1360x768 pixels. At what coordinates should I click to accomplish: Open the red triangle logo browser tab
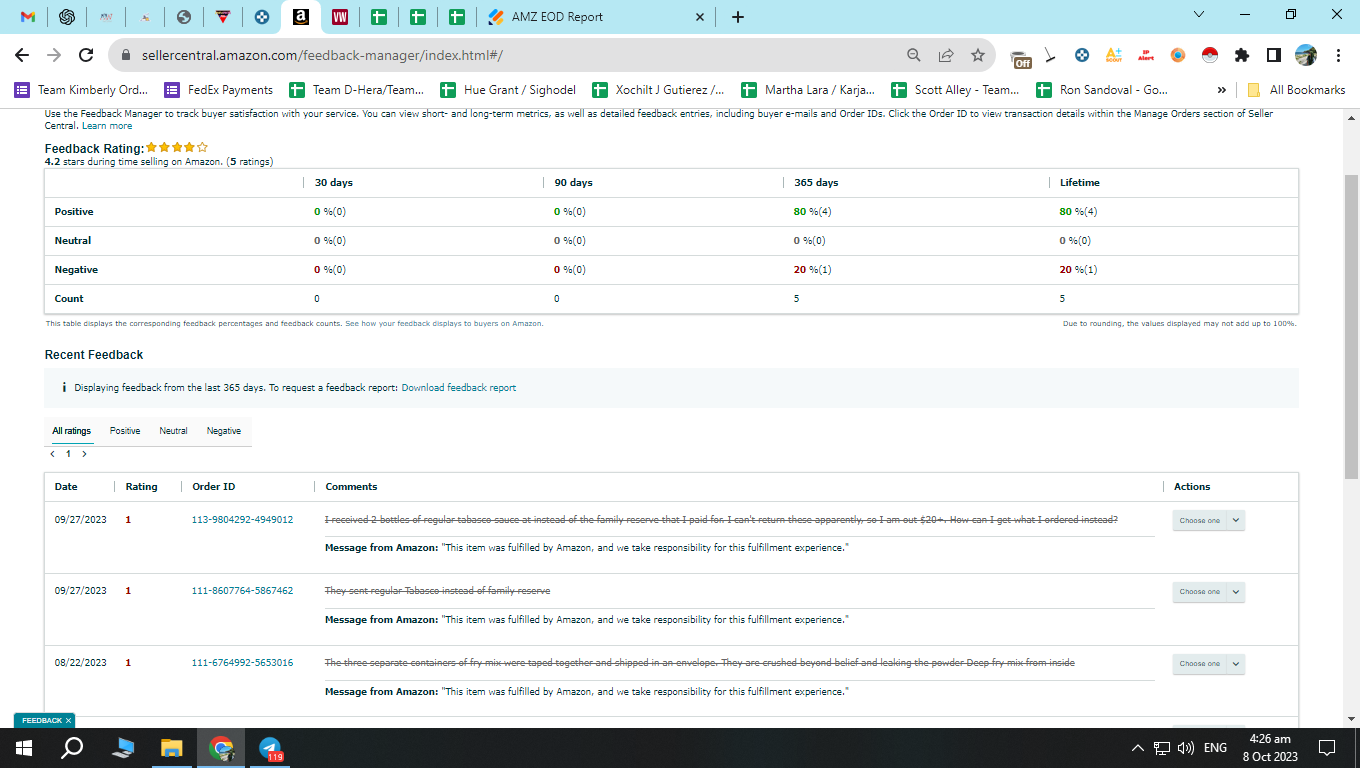click(x=222, y=17)
